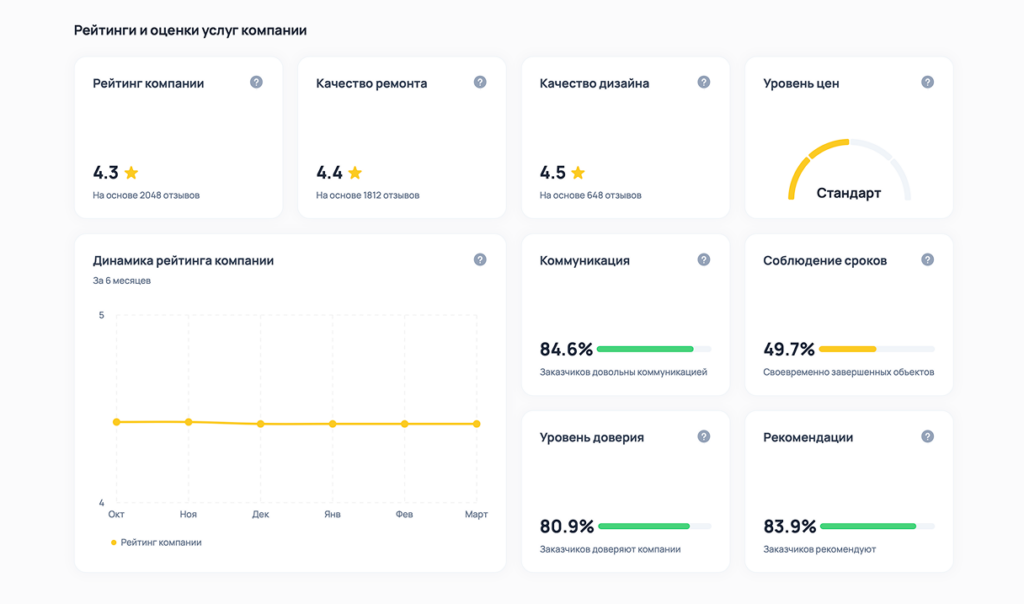Click the Стандарт price level gauge
The image size is (1024, 604).
(x=848, y=172)
